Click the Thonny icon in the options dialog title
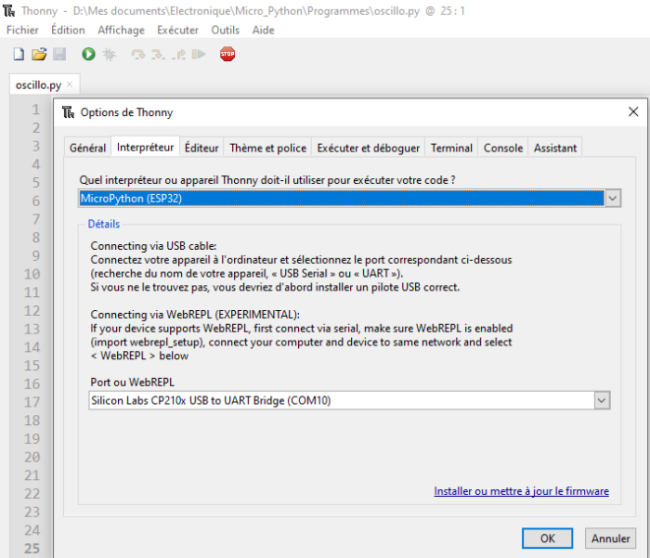Image resolution: width=650 pixels, height=558 pixels. coord(68,112)
